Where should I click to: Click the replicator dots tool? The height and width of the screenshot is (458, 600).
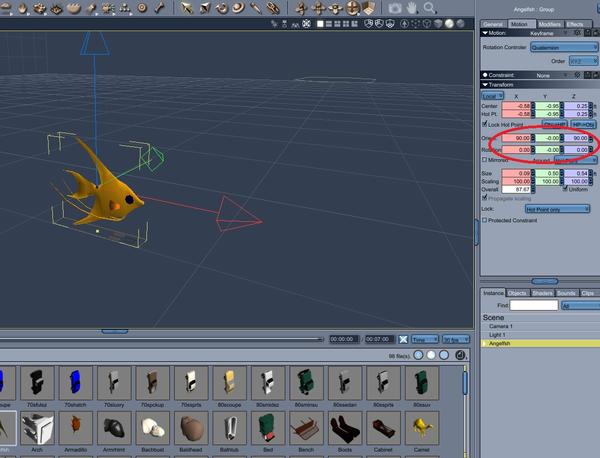pyautogui.click(x=125, y=7)
